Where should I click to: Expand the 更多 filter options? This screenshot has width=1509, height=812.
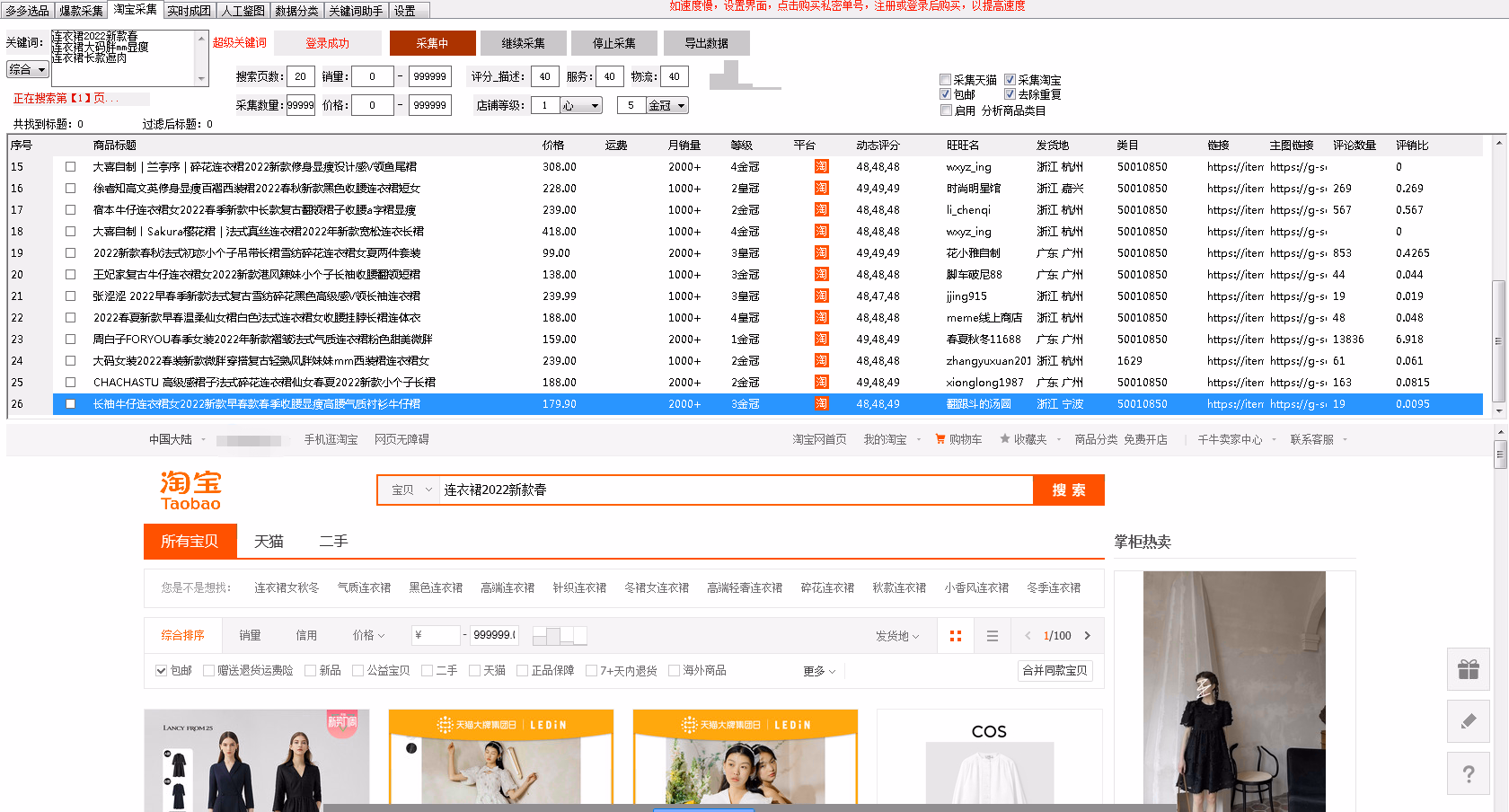pyautogui.click(x=819, y=671)
